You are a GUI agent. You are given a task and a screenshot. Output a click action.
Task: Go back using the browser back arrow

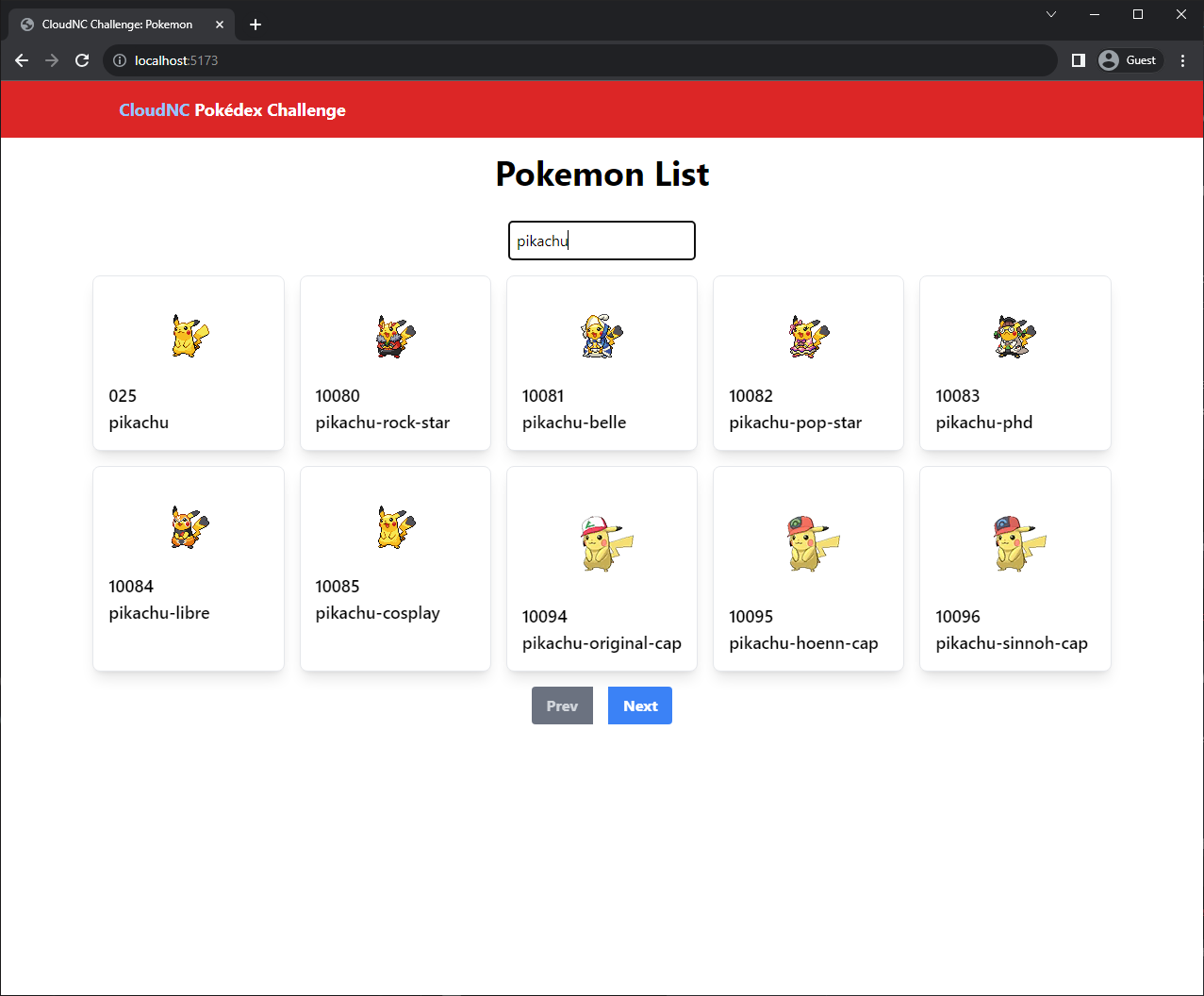[x=22, y=60]
